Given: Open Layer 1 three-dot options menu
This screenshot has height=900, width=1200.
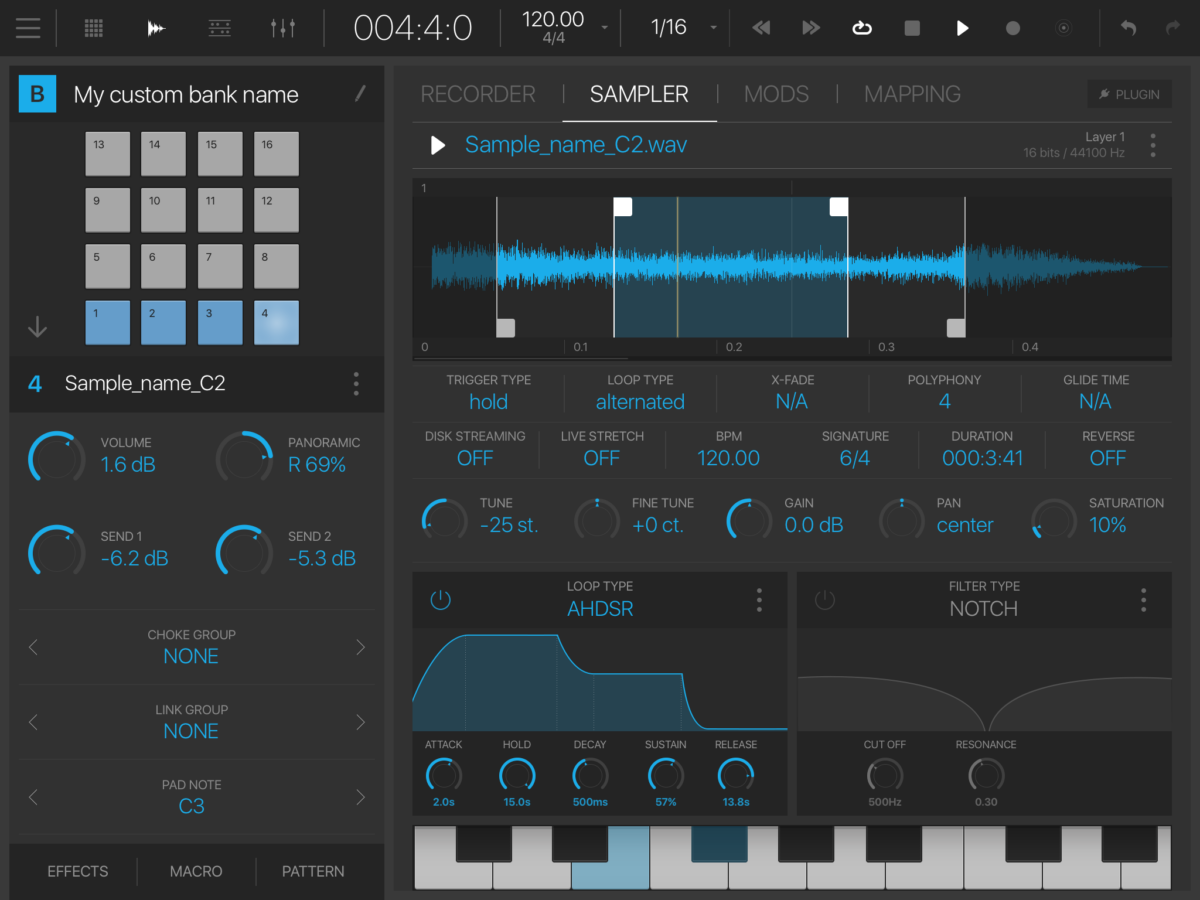Looking at the screenshot, I should (1153, 146).
